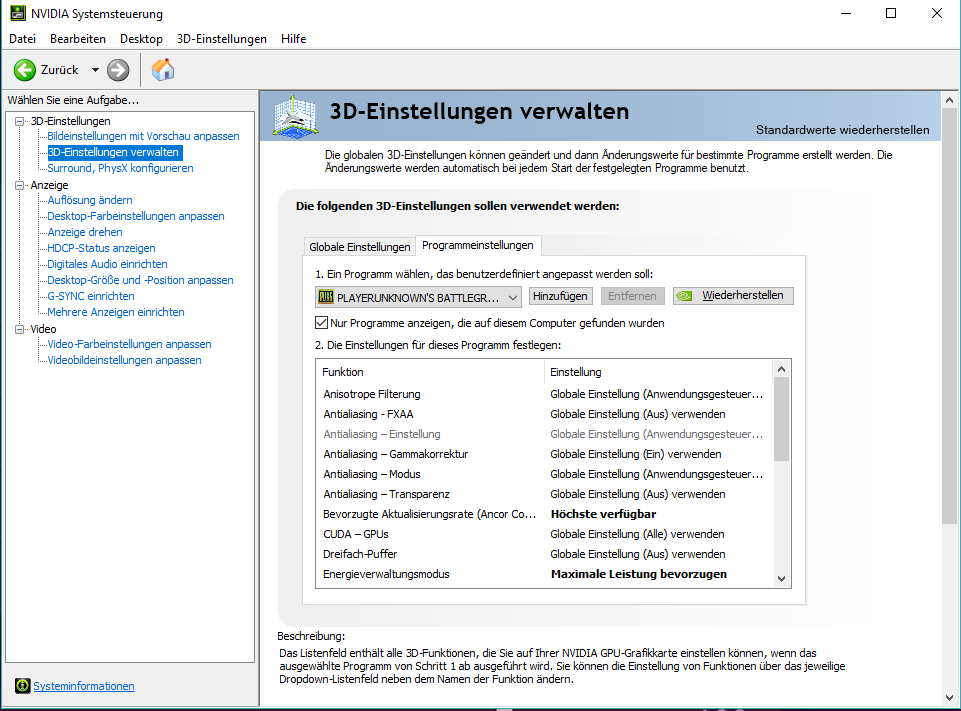The height and width of the screenshot is (711, 961).
Task: Click the NVIDIA eye icon on Wiederherstellen button
Action: pos(685,296)
